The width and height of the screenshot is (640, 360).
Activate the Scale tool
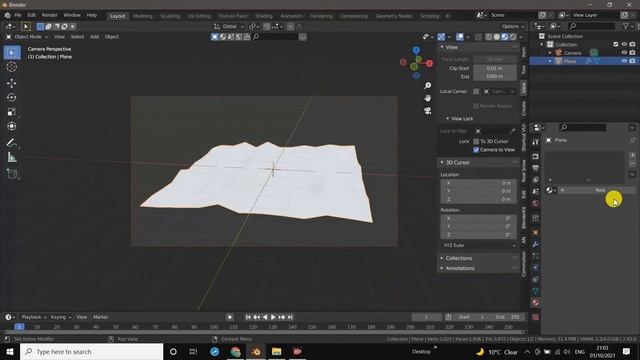(x=11, y=112)
